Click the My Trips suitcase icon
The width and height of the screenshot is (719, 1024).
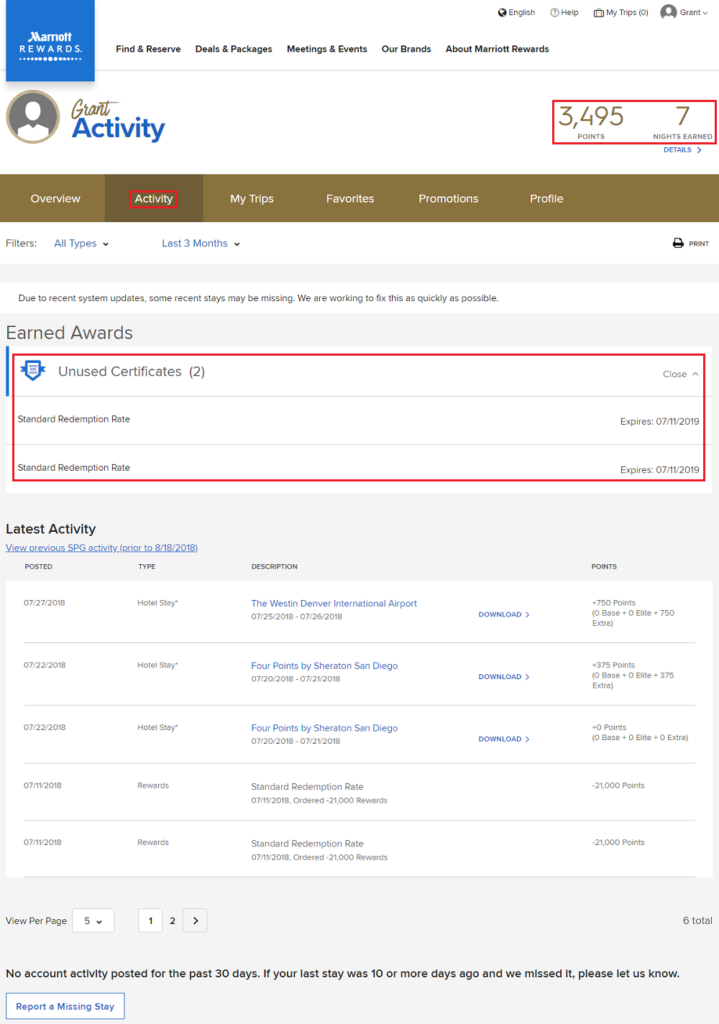(598, 12)
